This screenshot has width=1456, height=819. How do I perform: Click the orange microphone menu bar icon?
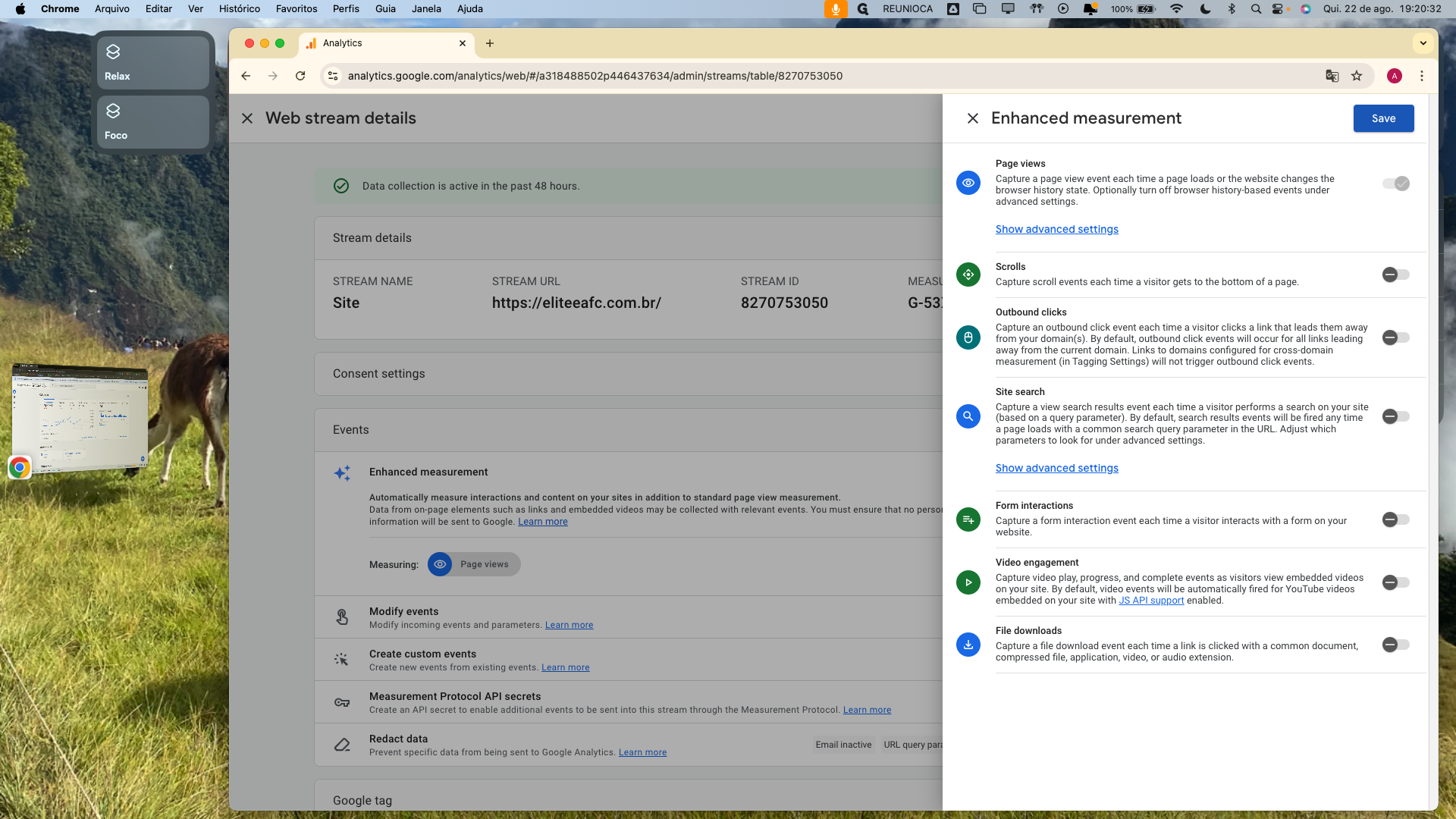point(835,9)
